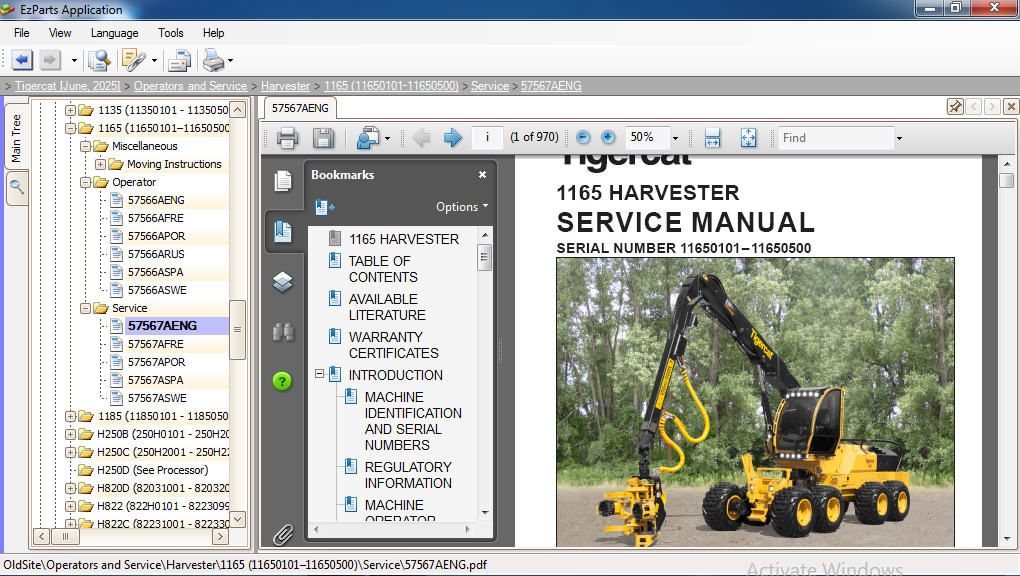The image size is (1020, 576).
Task: Go back with the blue back arrow
Action: 22,61
